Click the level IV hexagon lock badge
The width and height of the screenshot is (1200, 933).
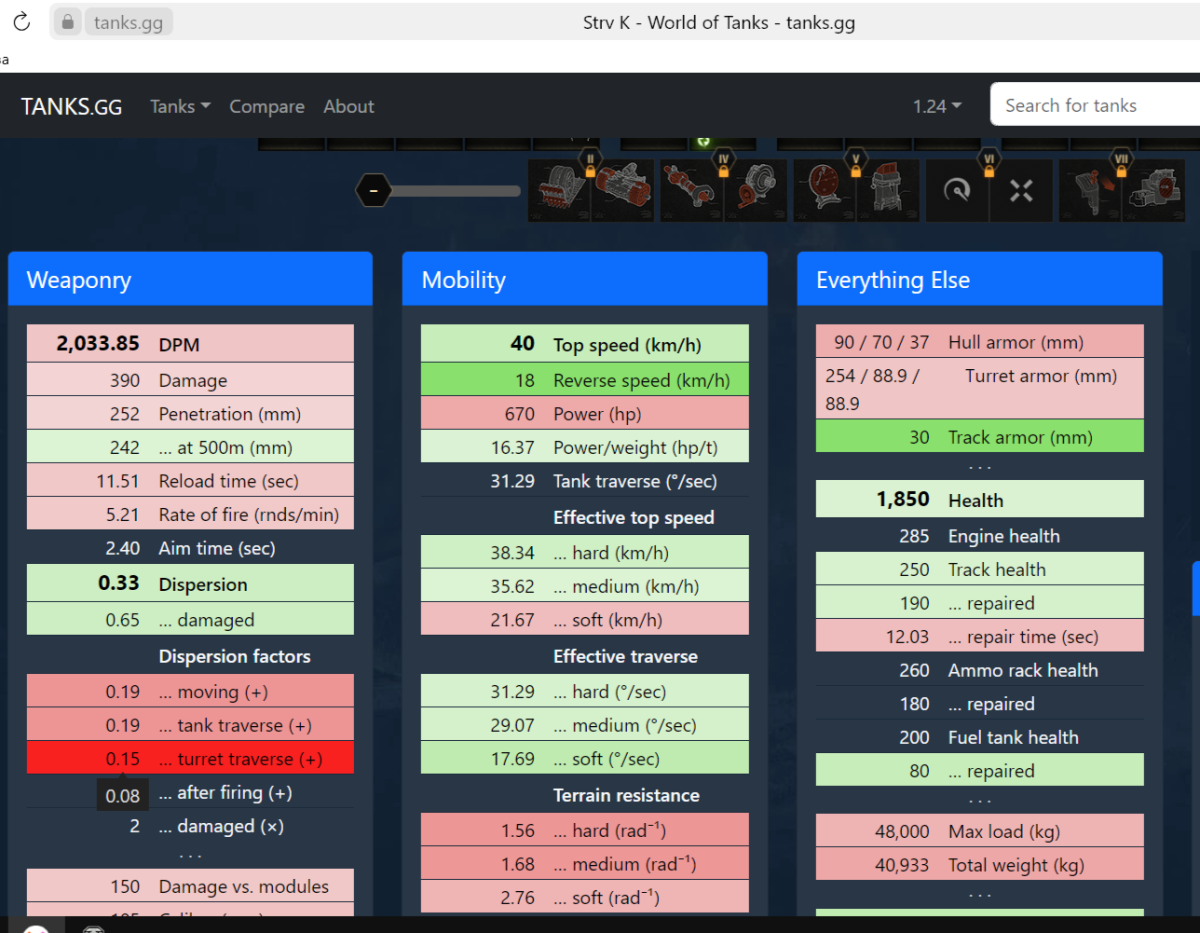click(724, 163)
